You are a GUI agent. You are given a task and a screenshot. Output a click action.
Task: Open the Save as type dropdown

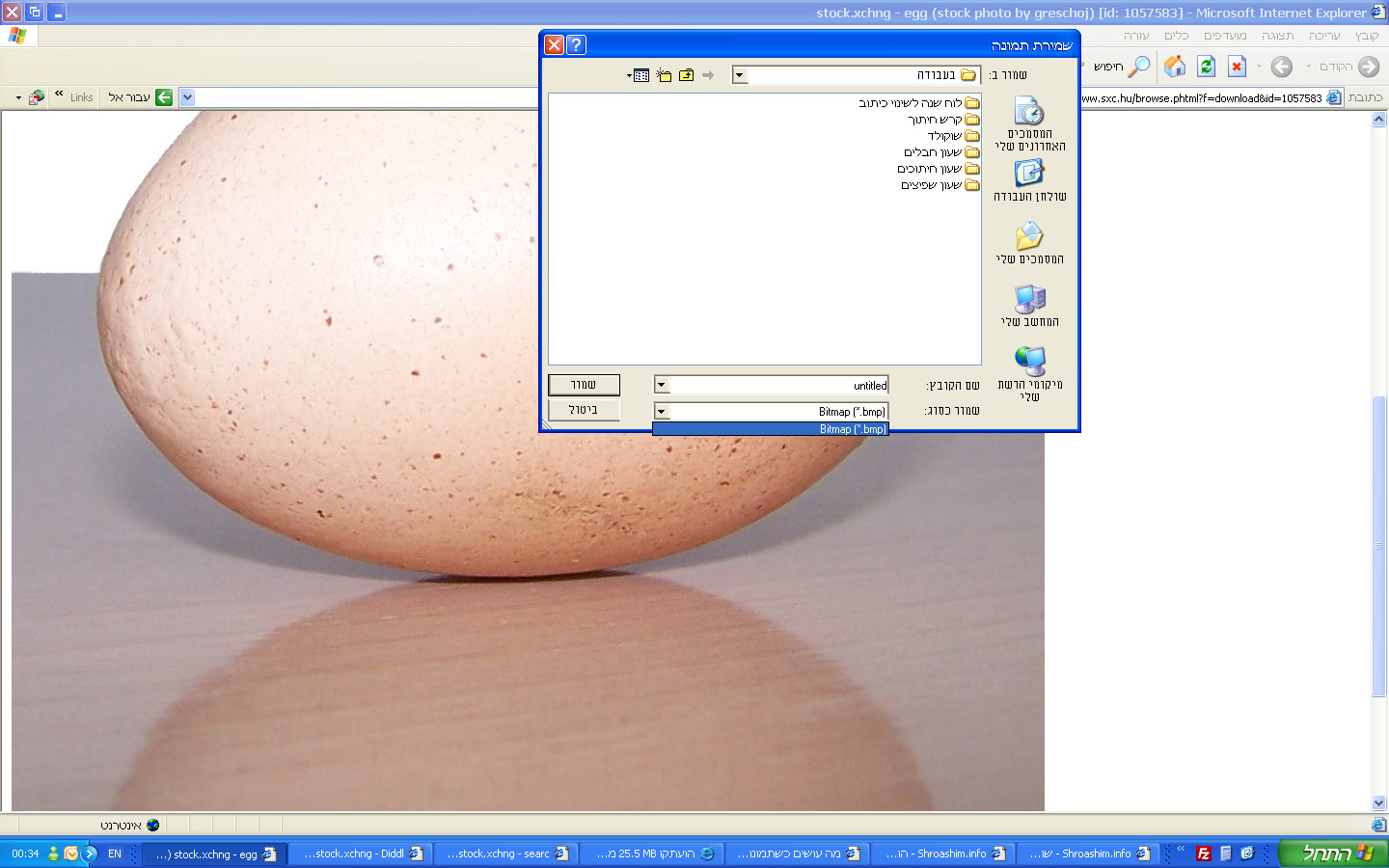(662, 411)
